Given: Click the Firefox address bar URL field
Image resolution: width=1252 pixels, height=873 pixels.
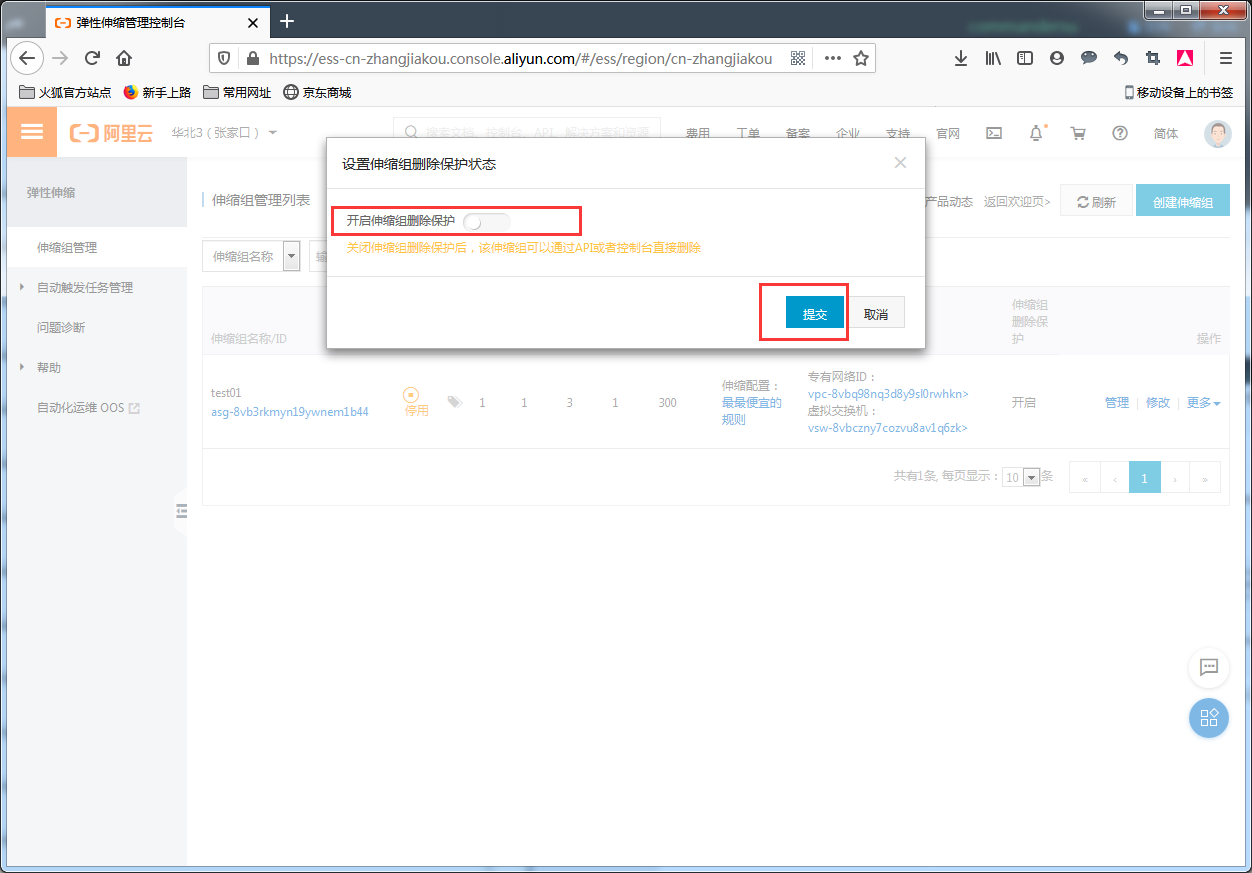Looking at the screenshot, I should 520,58.
